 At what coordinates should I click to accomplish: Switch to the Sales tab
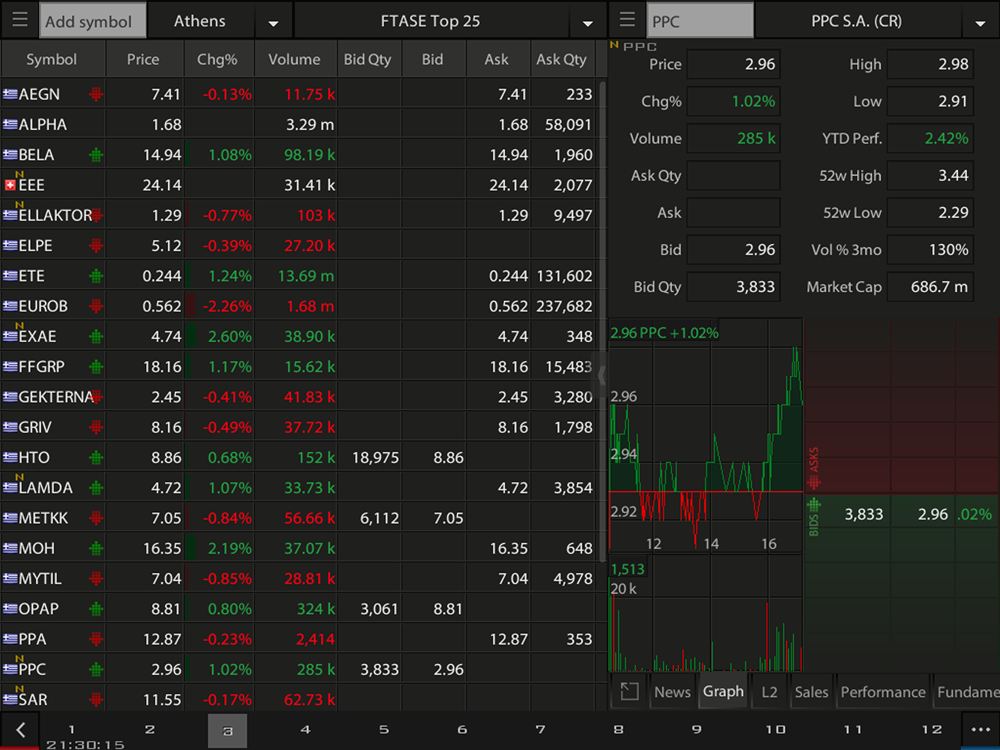811,691
